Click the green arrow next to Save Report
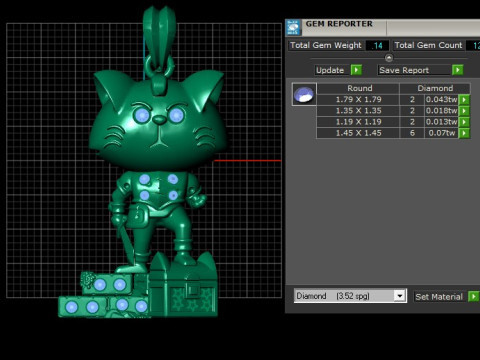Viewport: 480px width, 360px height. pyautogui.click(x=458, y=70)
